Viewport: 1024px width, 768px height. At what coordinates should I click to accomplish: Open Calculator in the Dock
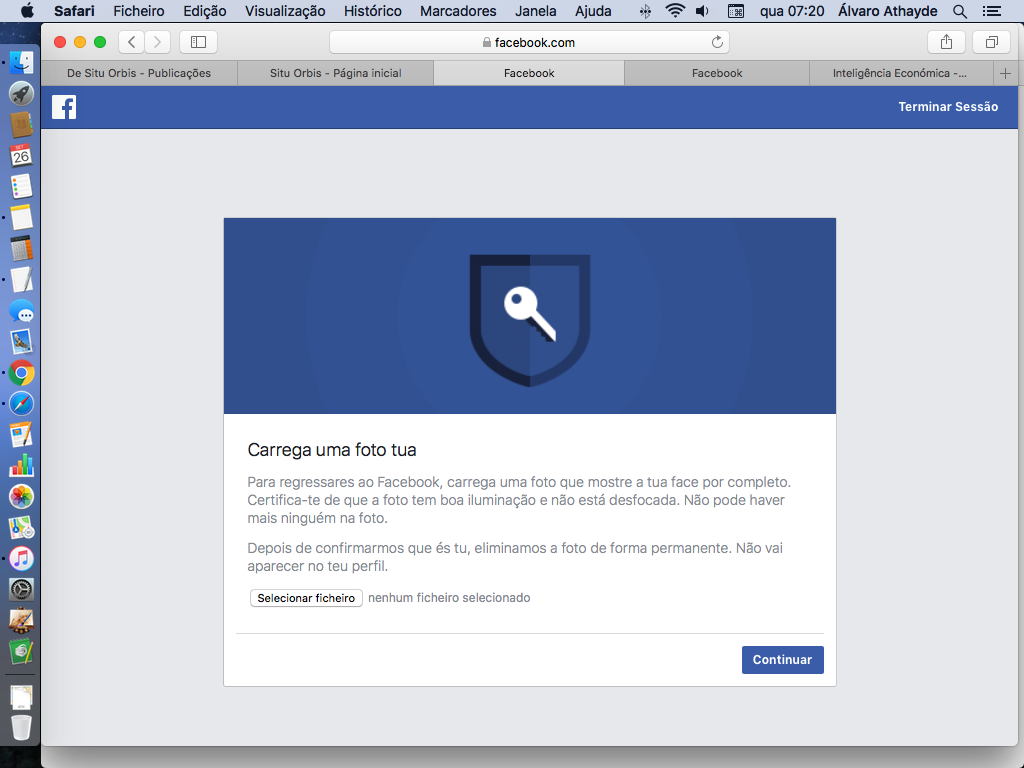pos(22,249)
